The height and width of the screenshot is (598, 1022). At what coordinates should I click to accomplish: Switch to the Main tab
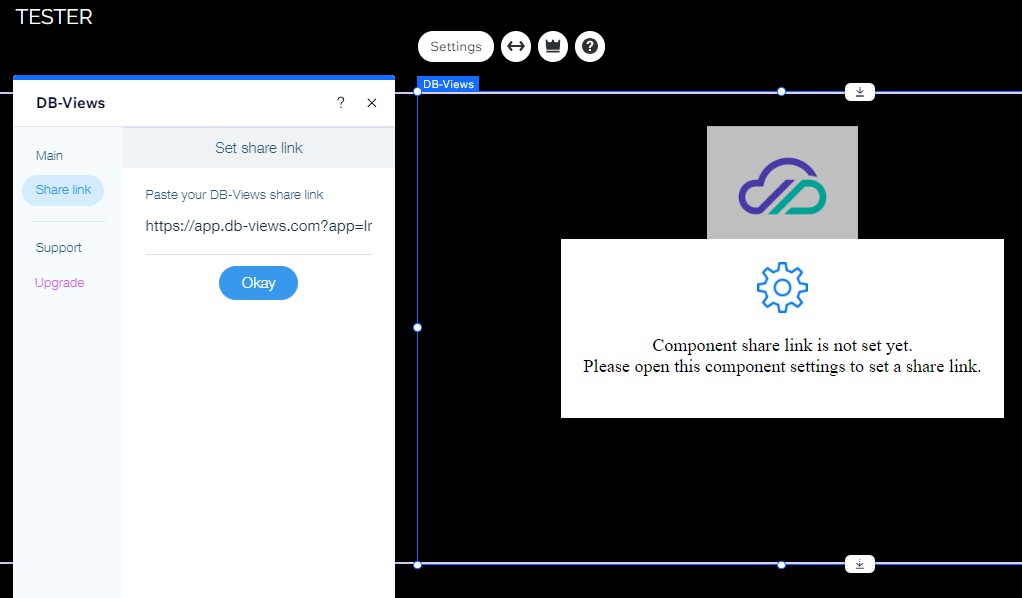[49, 155]
